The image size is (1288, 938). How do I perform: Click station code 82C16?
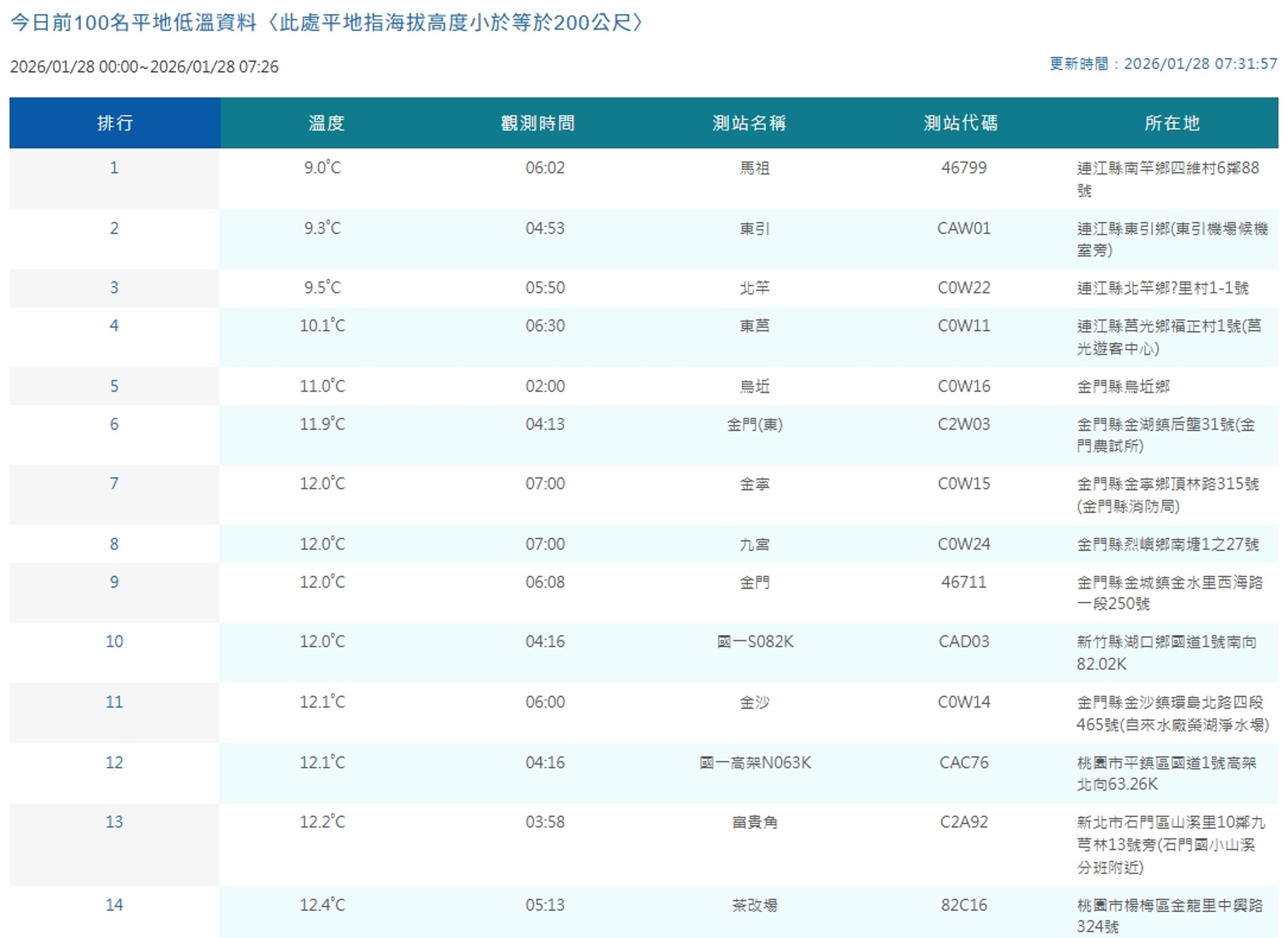pyautogui.click(x=964, y=906)
